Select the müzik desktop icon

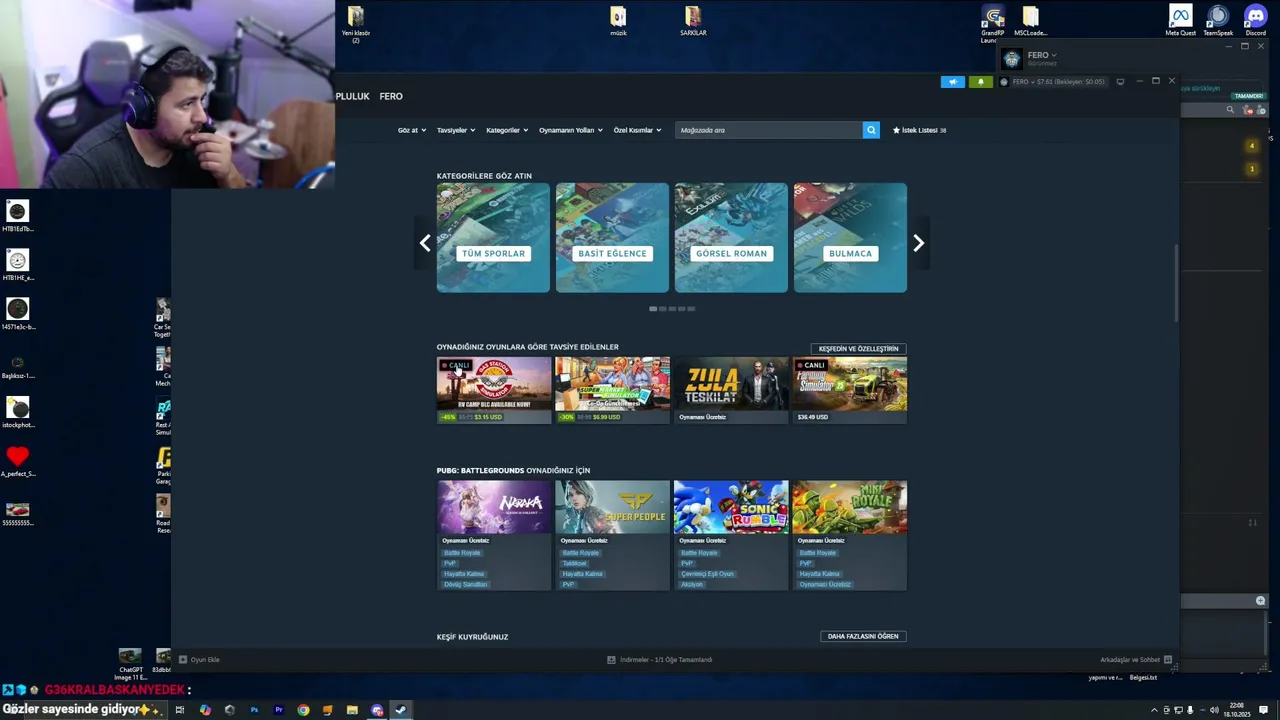(618, 20)
